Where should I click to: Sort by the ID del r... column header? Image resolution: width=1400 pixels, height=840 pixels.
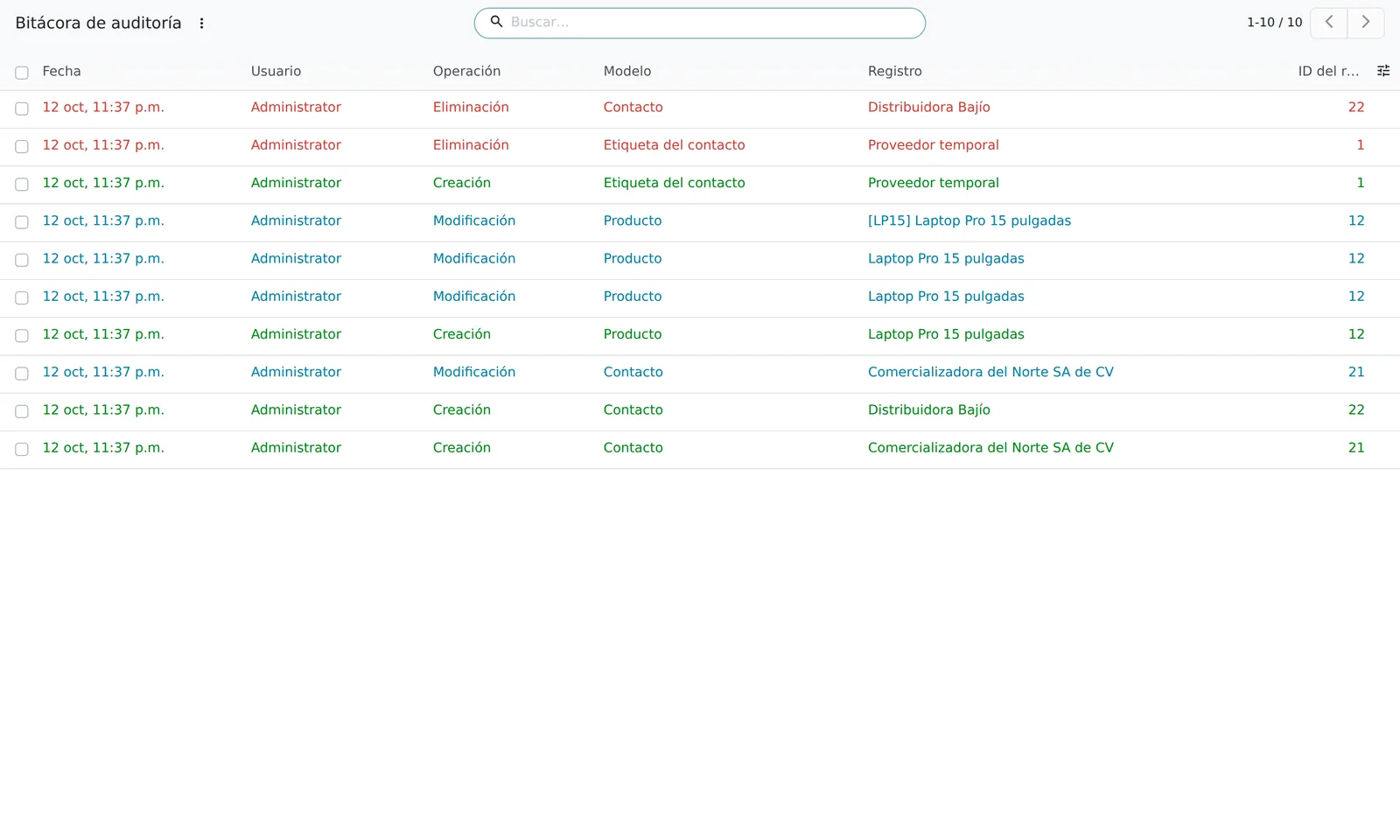pyautogui.click(x=1328, y=72)
